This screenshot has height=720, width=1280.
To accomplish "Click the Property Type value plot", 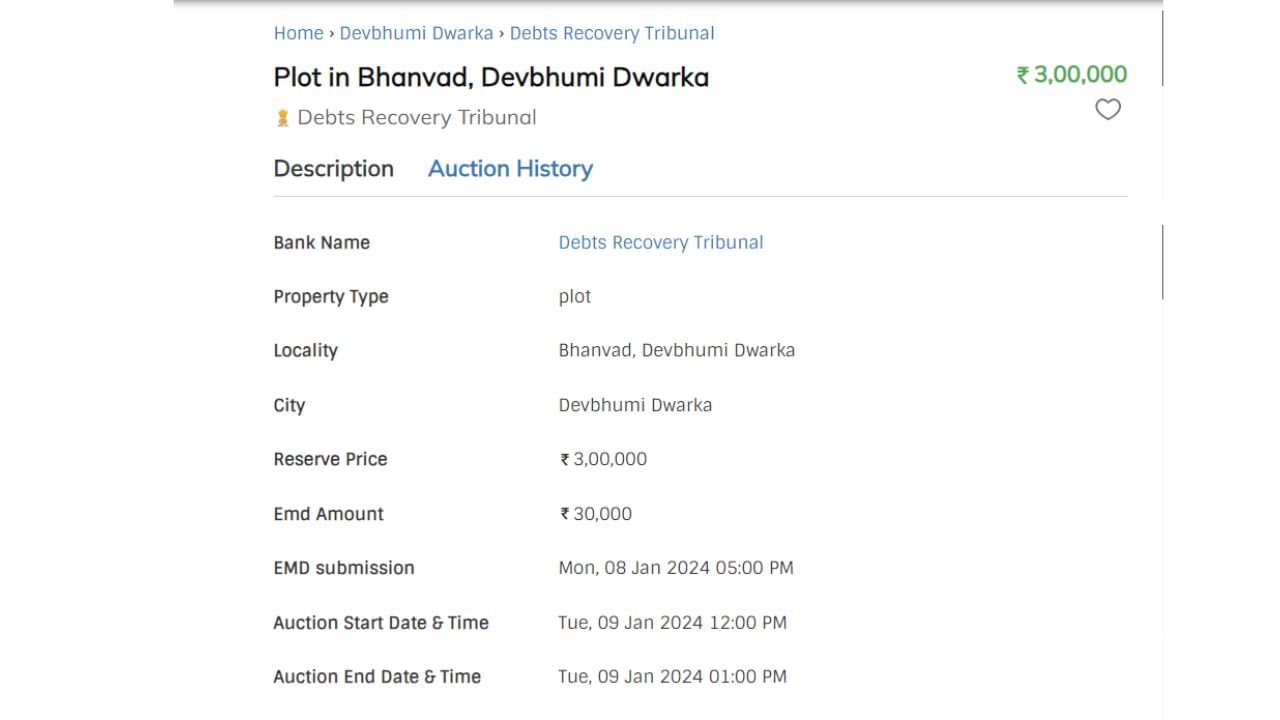I will click(x=574, y=296).
